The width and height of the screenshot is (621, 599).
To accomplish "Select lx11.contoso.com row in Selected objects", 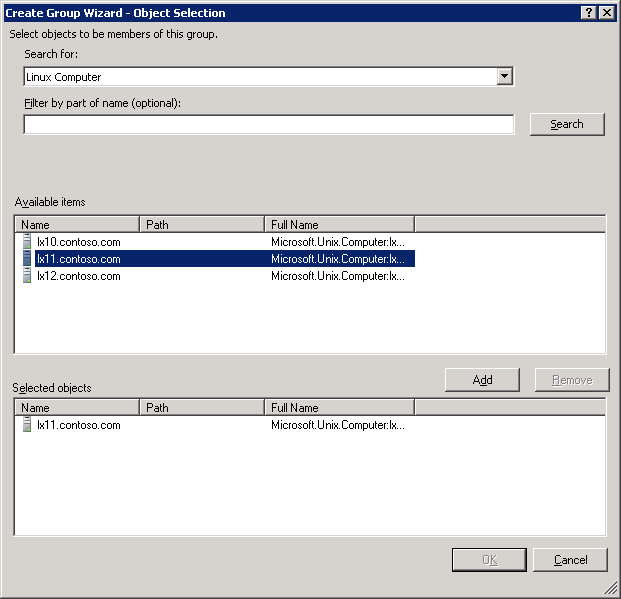I will point(78,425).
